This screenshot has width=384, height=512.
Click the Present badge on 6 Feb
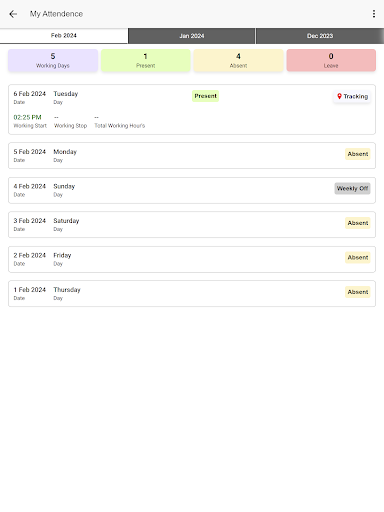click(x=205, y=96)
